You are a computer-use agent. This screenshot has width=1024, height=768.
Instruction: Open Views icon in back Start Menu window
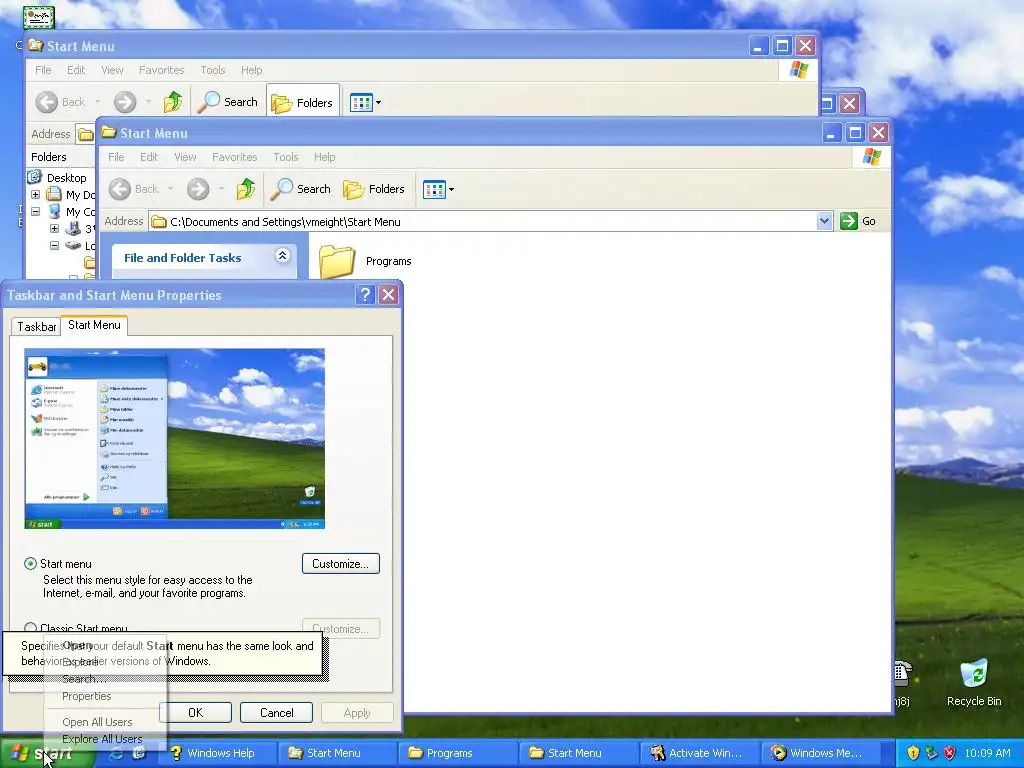click(x=360, y=103)
